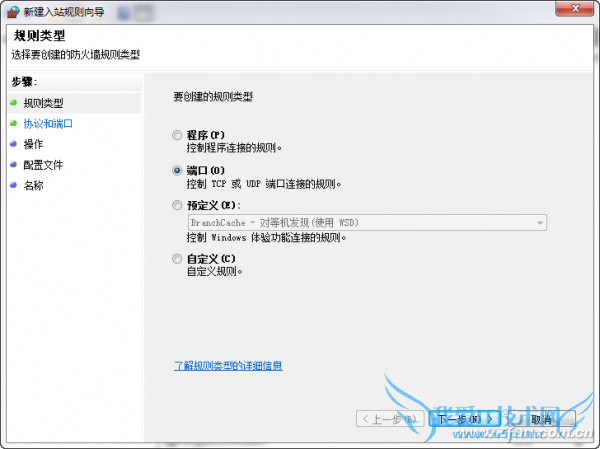The height and width of the screenshot is (449, 600).
Task: Go to the 操作 step
Action: pos(33,144)
